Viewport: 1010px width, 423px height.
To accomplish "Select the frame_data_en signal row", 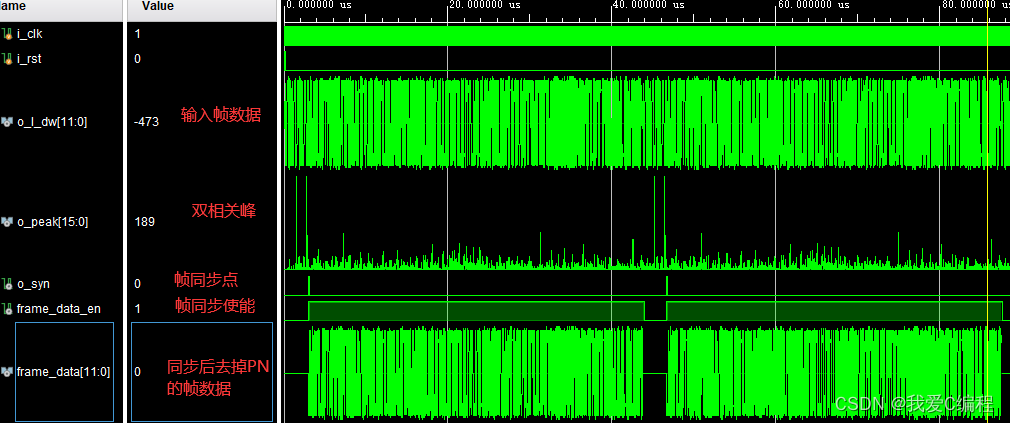I will tap(61, 308).
